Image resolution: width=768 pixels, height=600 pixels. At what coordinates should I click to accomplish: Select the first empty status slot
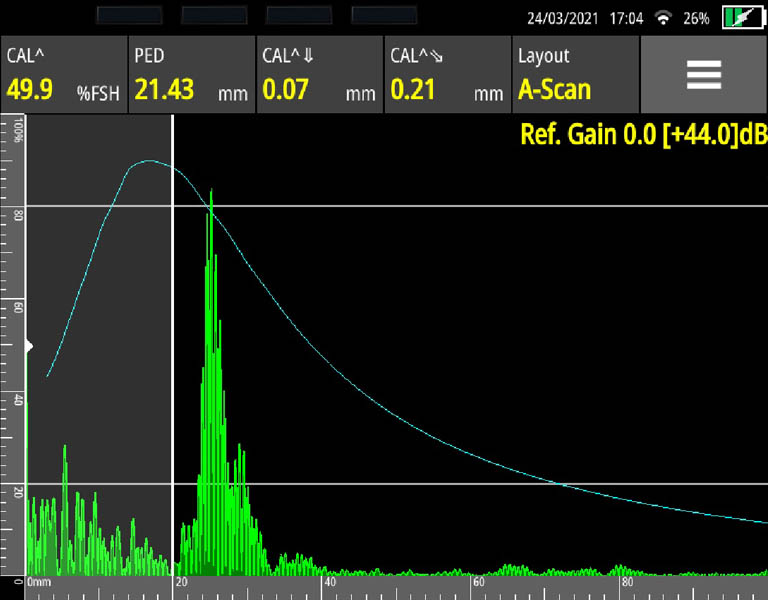(129, 17)
